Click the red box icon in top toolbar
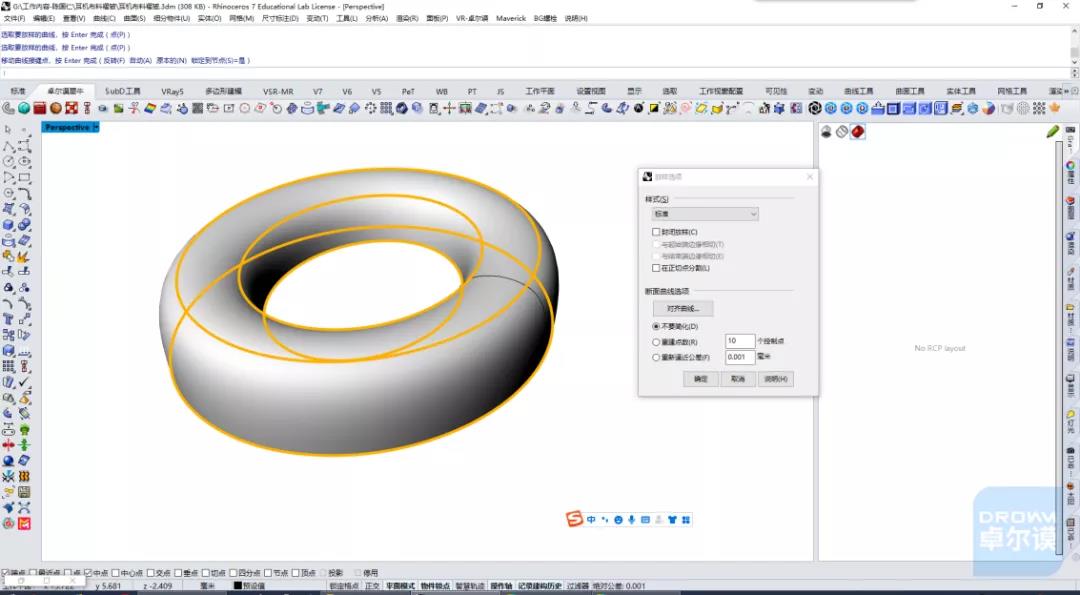1080x595 pixels. [40, 108]
